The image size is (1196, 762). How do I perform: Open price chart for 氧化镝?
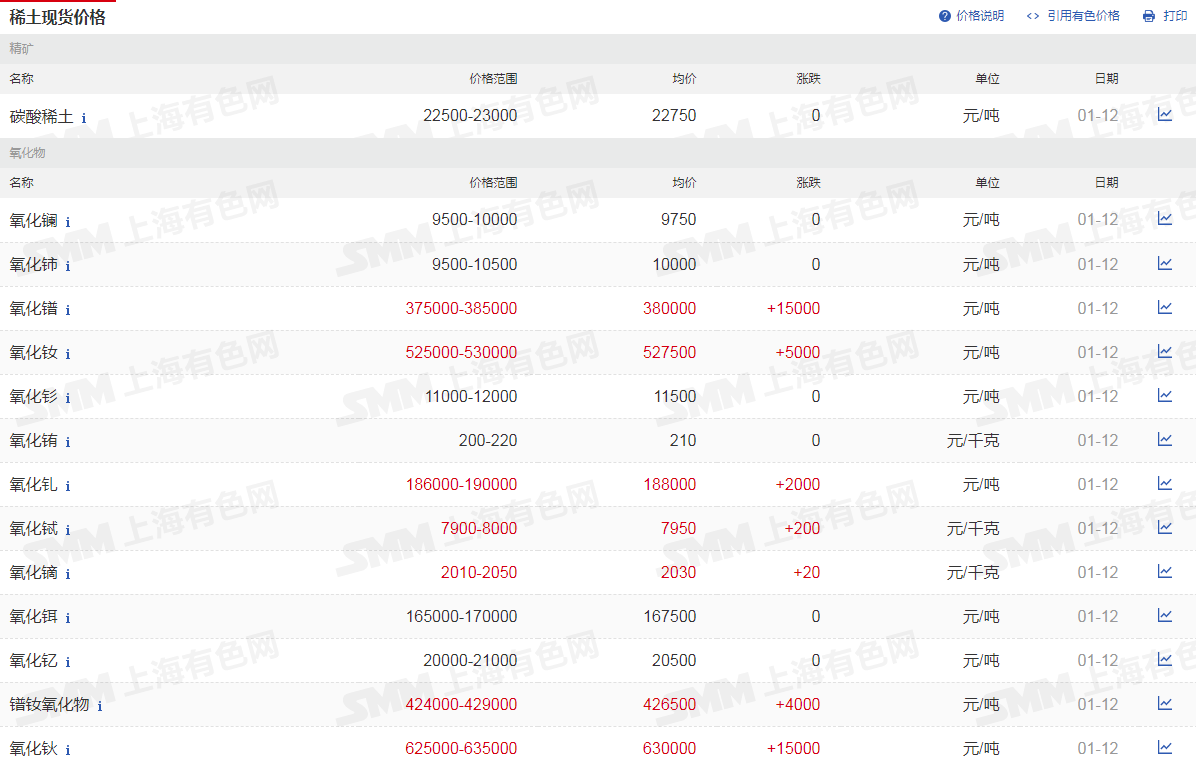[1164, 571]
